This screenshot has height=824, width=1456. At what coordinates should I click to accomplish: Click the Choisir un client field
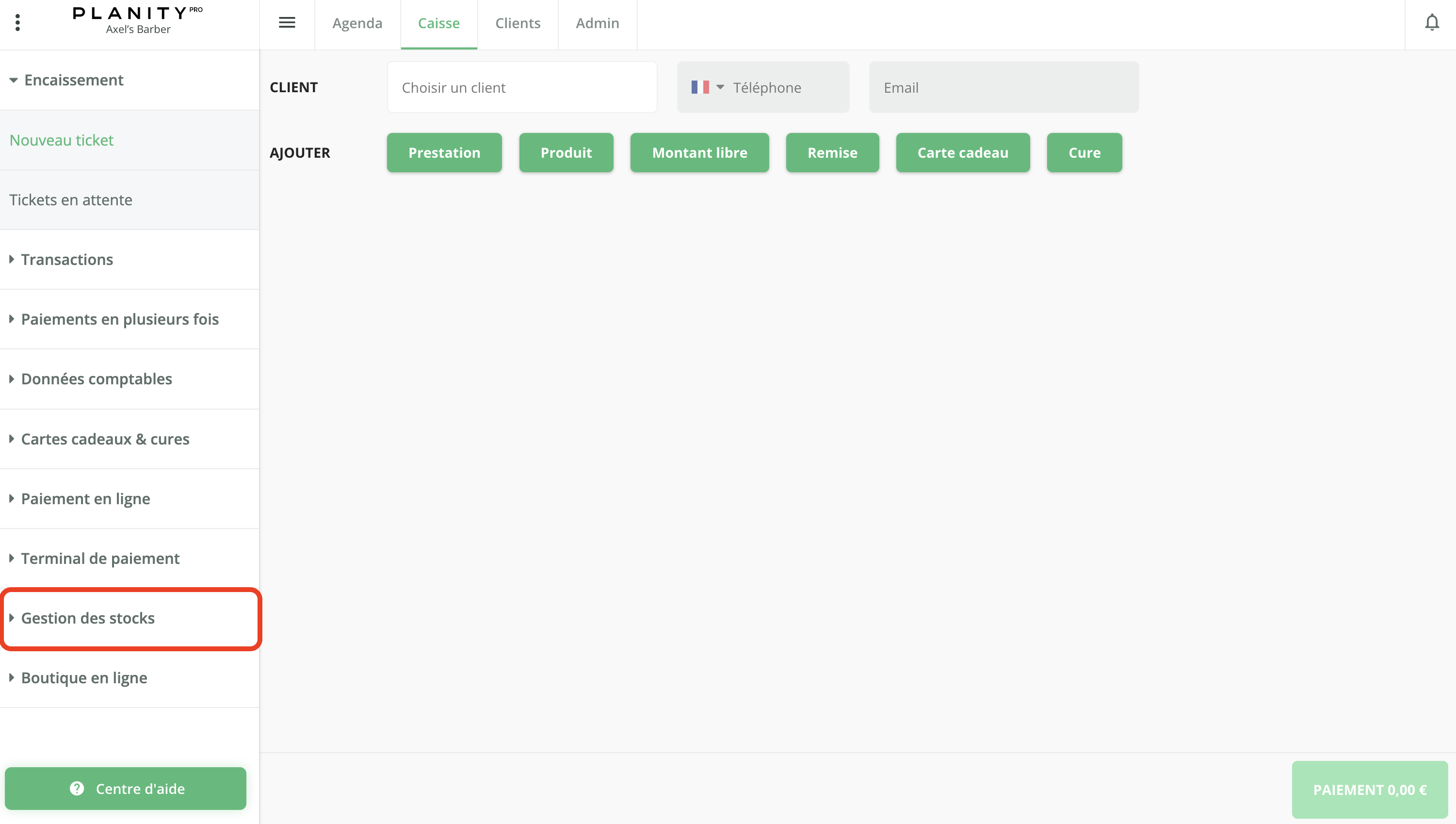(x=521, y=88)
